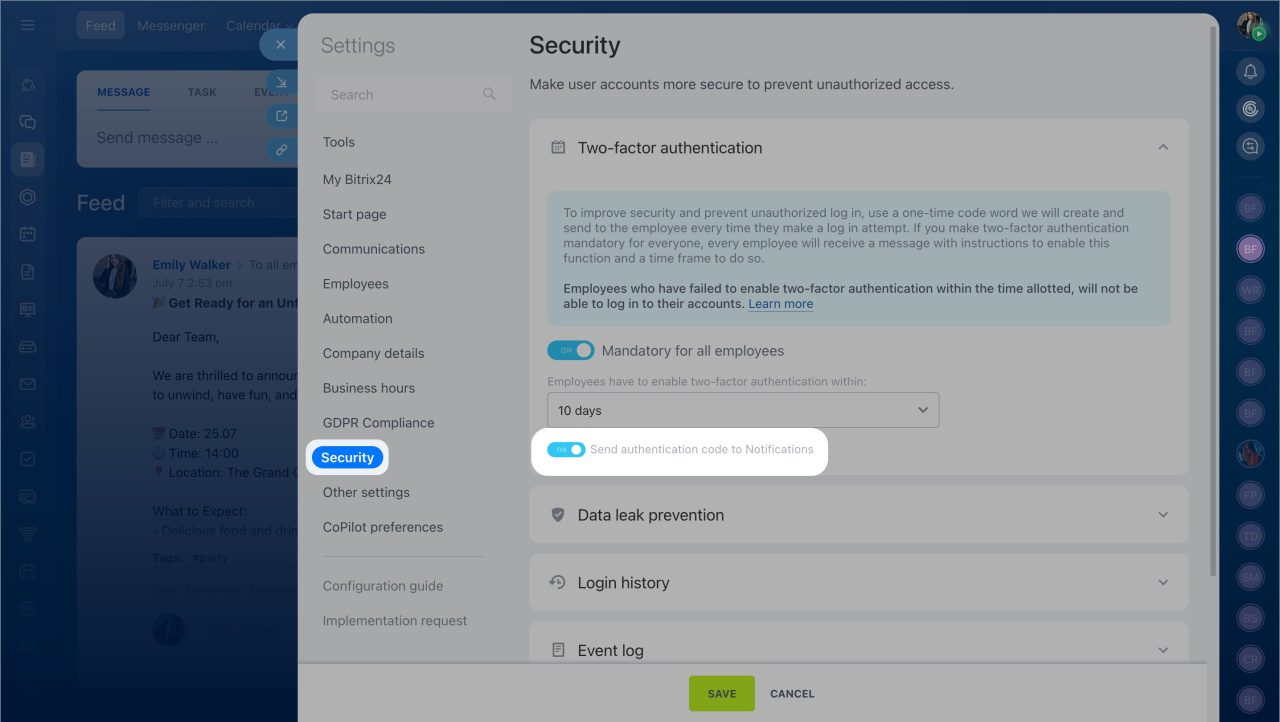Click the green Save button
This screenshot has height=722, width=1280.
(x=721, y=693)
